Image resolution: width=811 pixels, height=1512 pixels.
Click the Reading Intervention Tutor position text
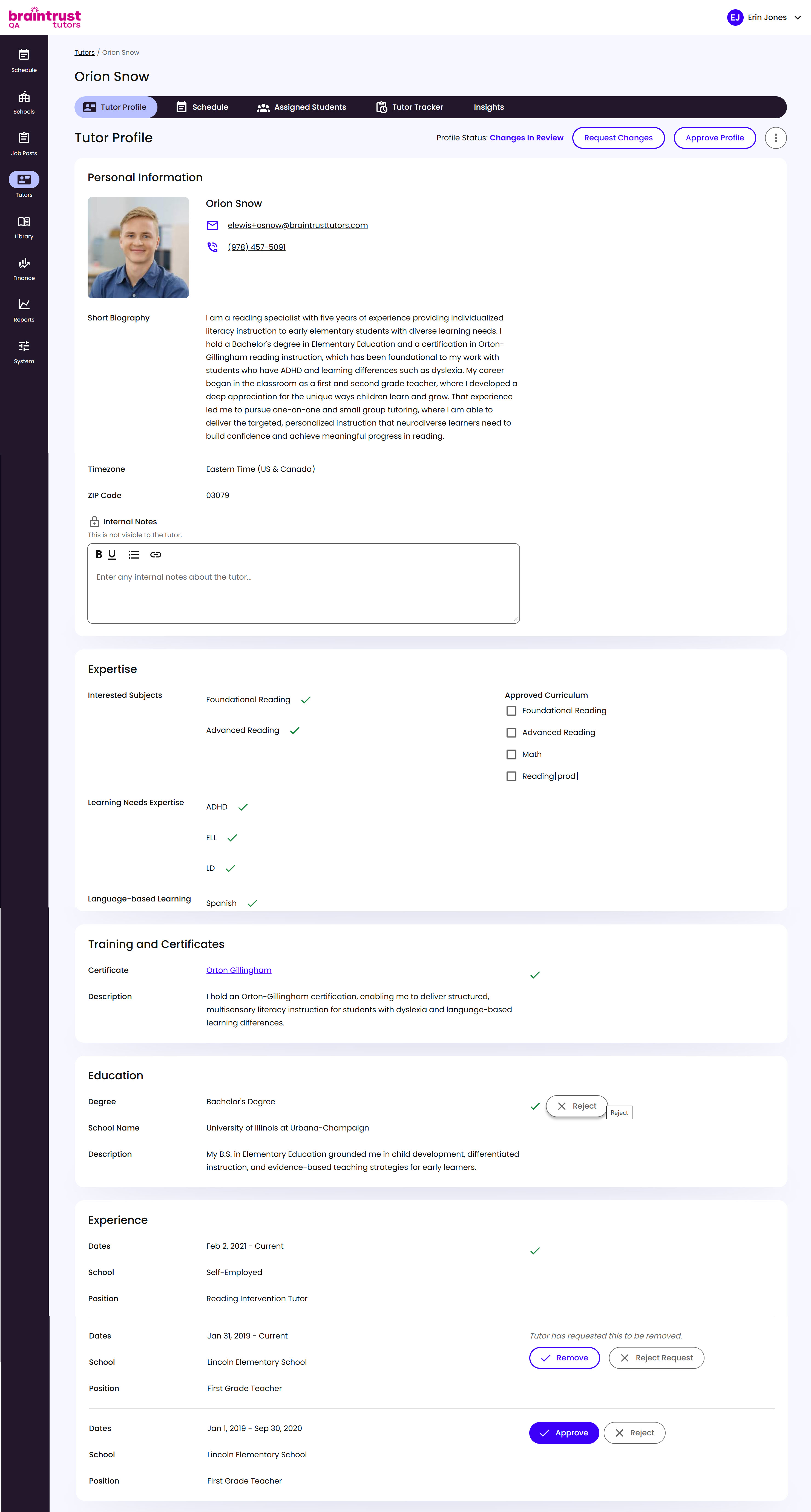point(257,1299)
